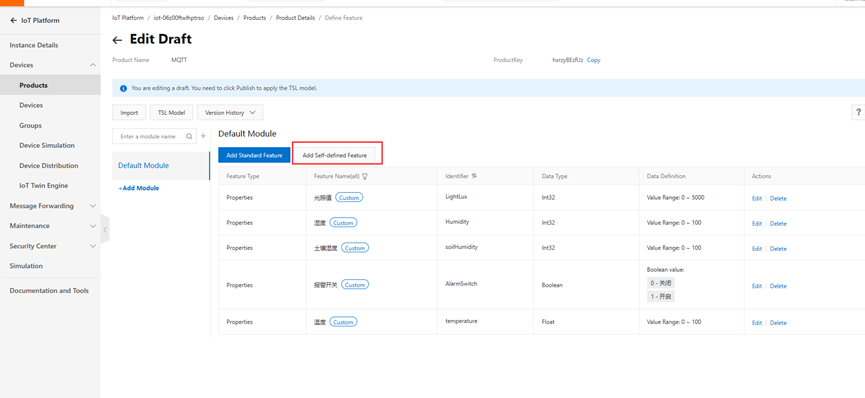
Task: Click the back arrow next to Edit Draft
Action: [x=117, y=40]
